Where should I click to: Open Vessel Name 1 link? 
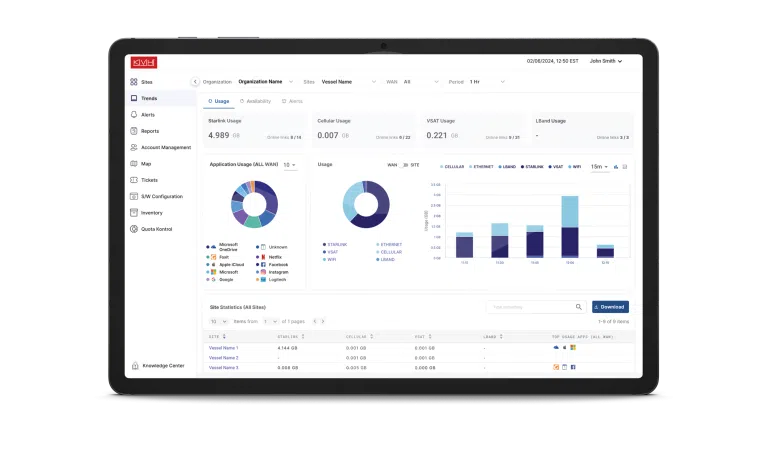tap(223, 348)
